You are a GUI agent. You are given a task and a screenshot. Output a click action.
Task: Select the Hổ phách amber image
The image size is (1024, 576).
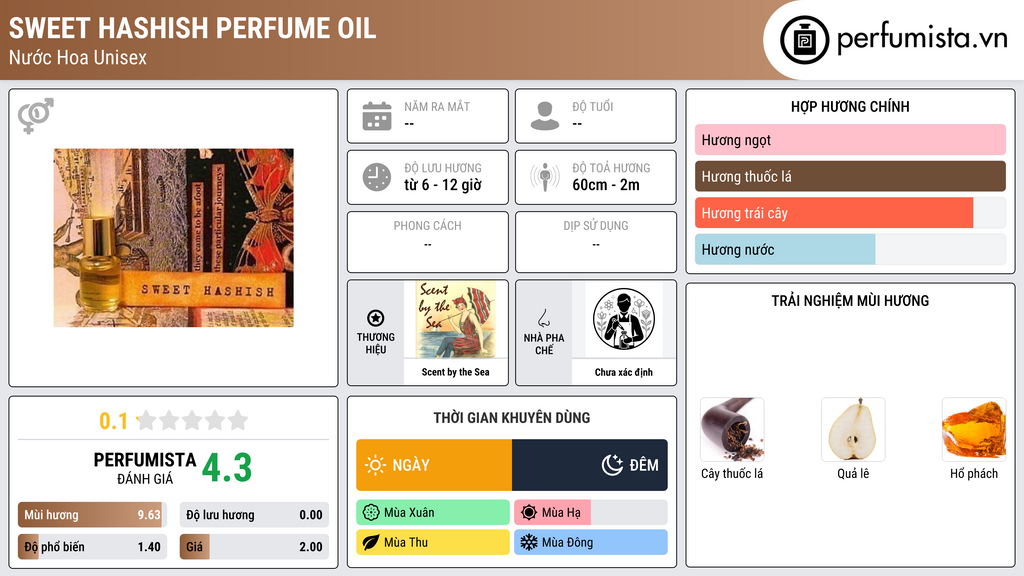click(974, 429)
